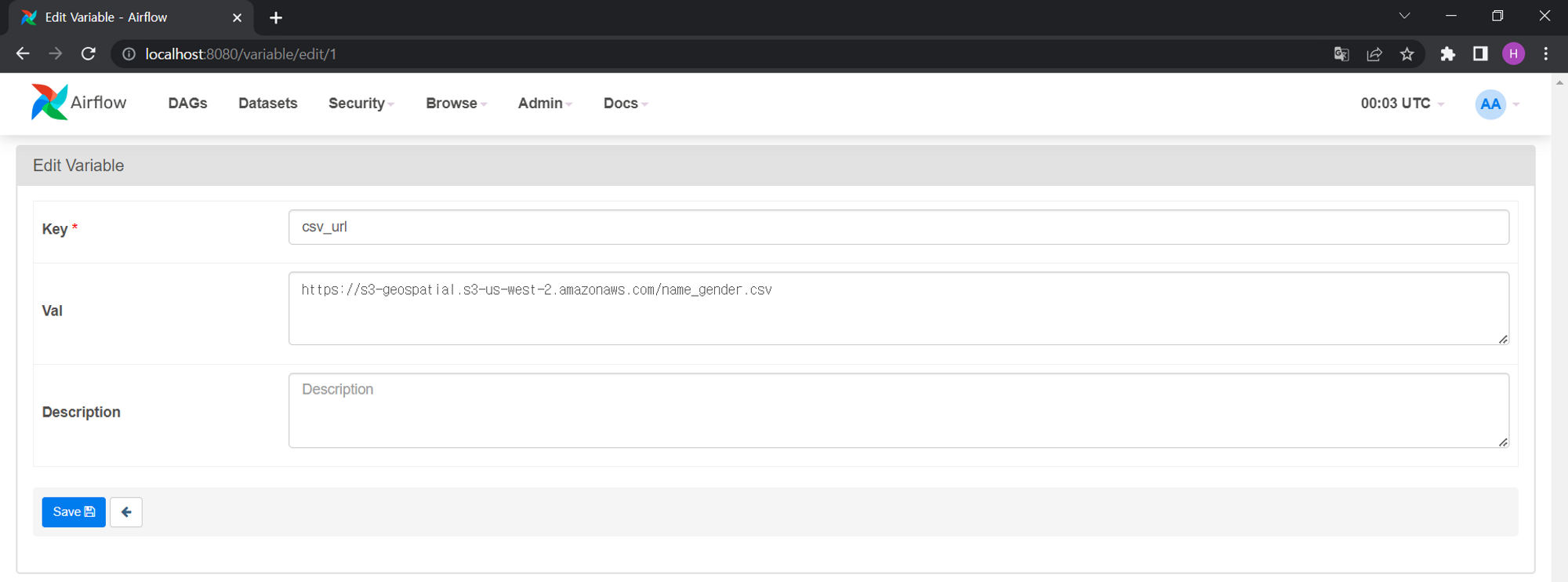Bookmark this tab with the star icon
1568x582 pixels.
coord(1407,54)
